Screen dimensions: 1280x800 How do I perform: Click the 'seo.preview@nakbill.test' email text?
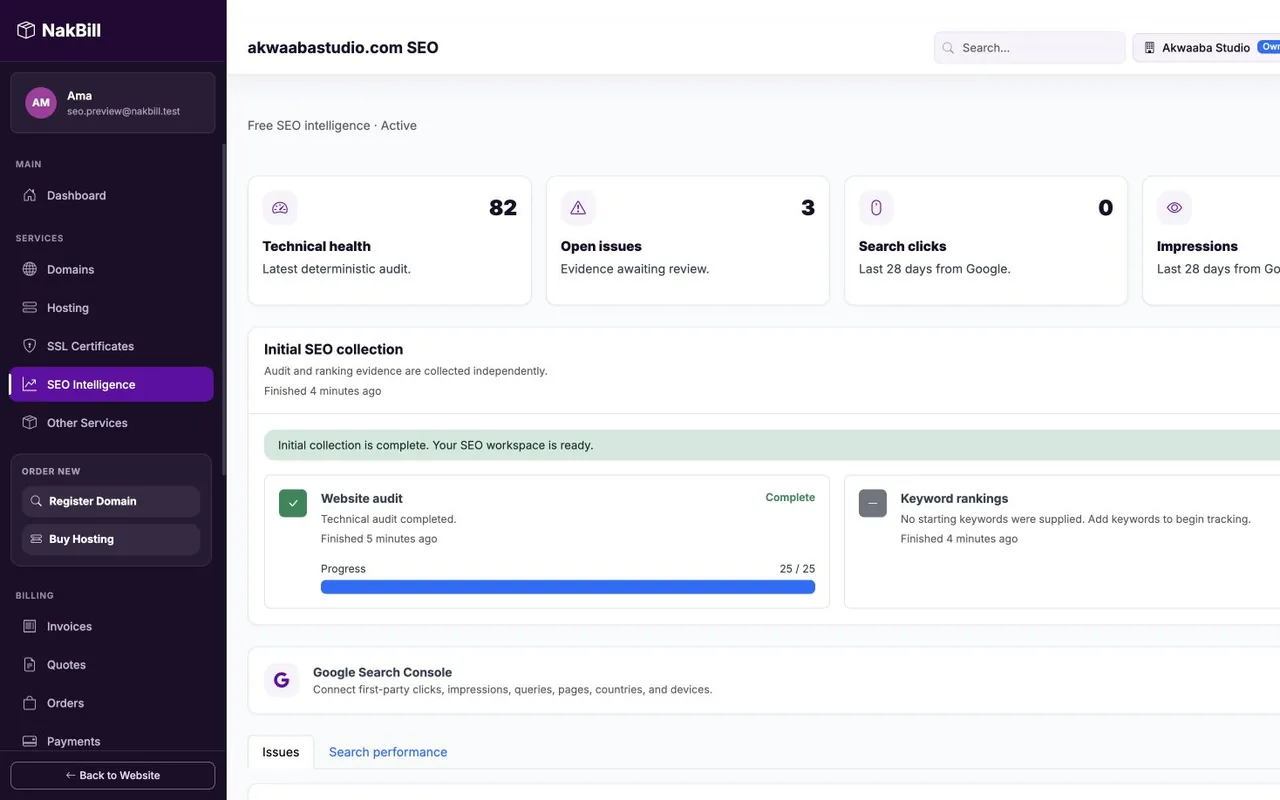(x=123, y=111)
